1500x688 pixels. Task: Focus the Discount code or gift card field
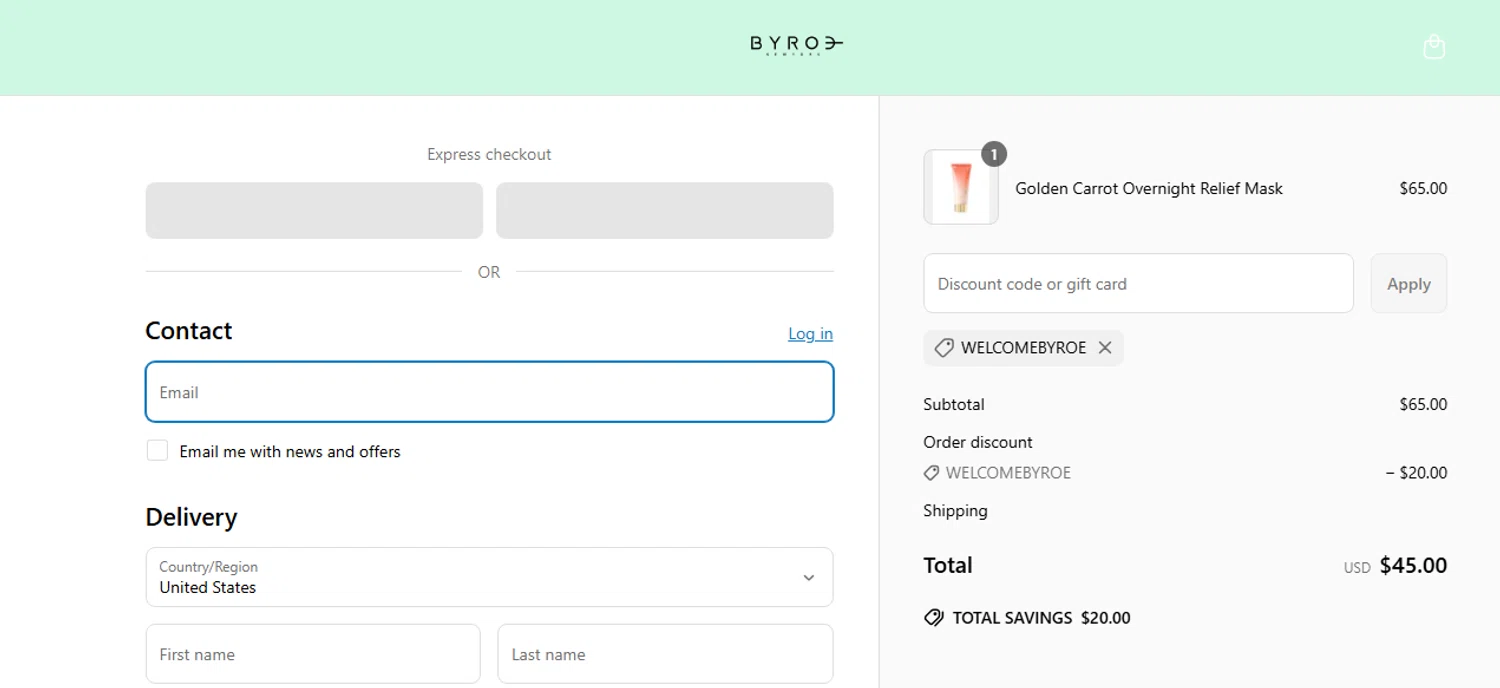(1138, 284)
